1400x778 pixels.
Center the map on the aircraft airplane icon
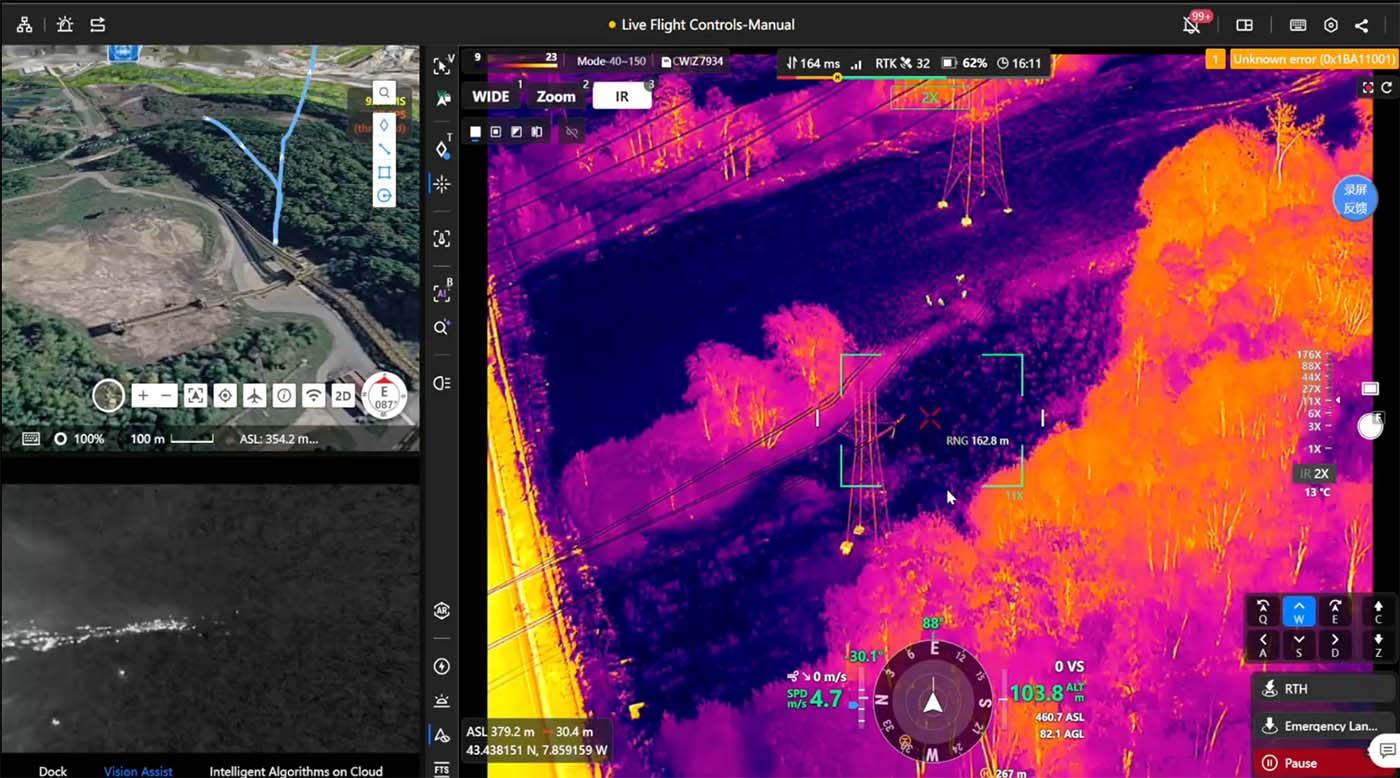click(x=255, y=396)
